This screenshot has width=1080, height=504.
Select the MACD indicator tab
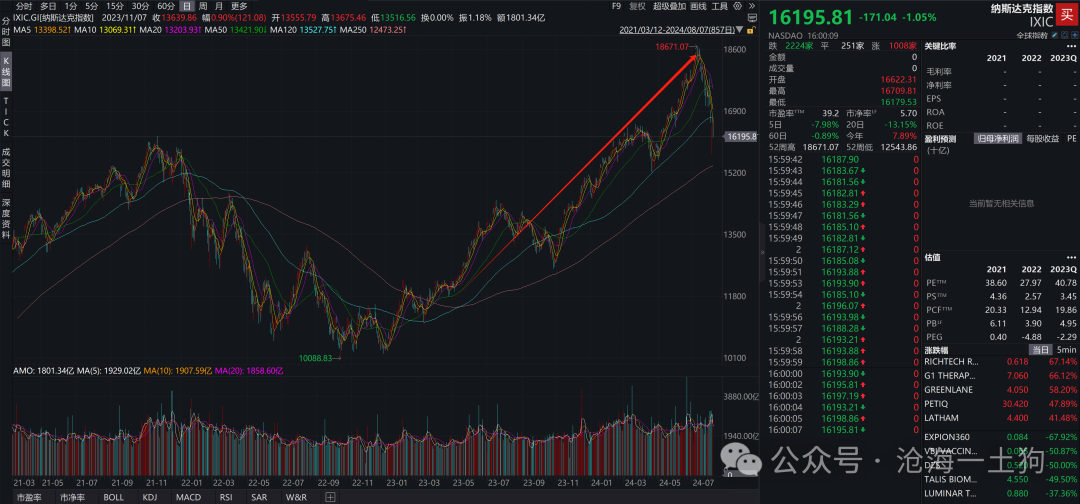coord(188,496)
